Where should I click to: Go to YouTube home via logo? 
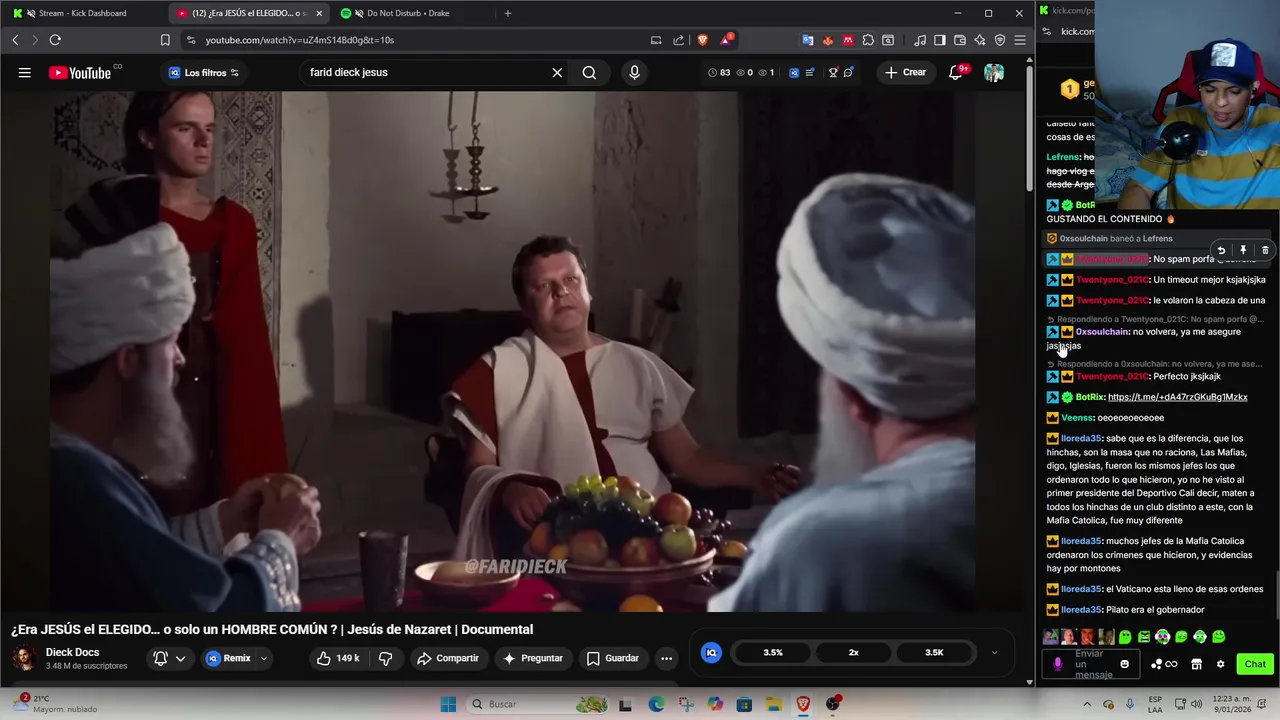click(x=80, y=72)
